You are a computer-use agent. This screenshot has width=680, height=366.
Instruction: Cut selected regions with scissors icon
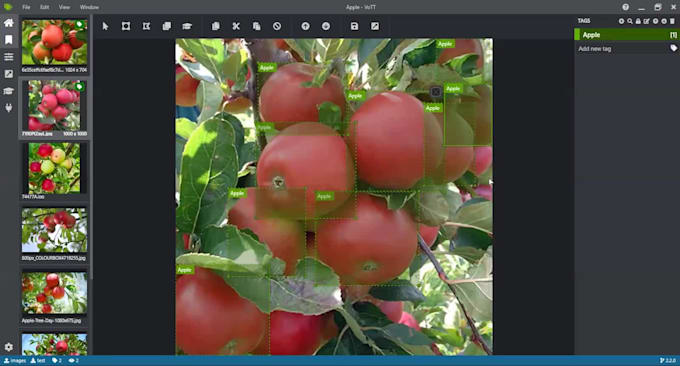(x=236, y=26)
